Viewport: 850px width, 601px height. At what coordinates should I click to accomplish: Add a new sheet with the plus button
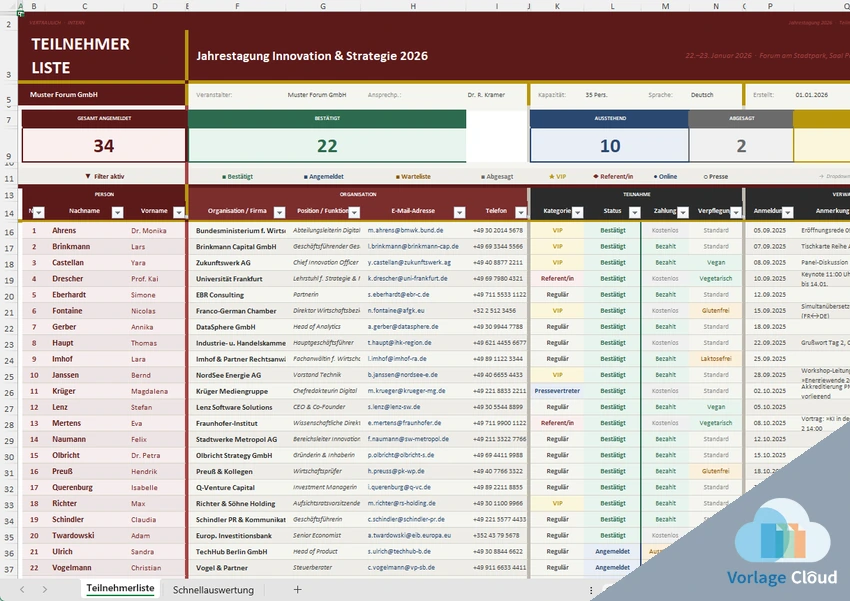[297, 590]
